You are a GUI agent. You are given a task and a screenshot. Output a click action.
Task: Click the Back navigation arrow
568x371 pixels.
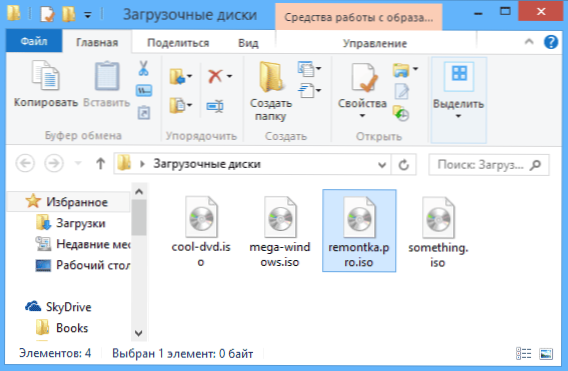click(25, 163)
